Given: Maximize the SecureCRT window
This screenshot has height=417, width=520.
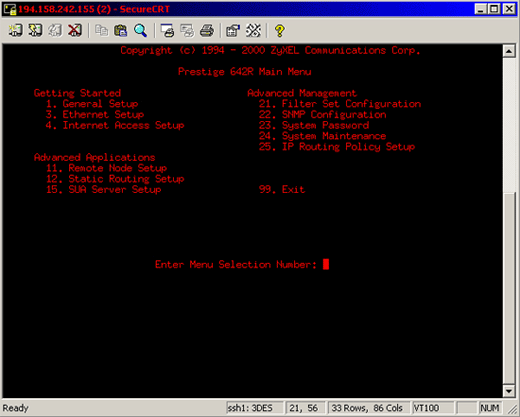Looking at the screenshot, I should point(494,9).
